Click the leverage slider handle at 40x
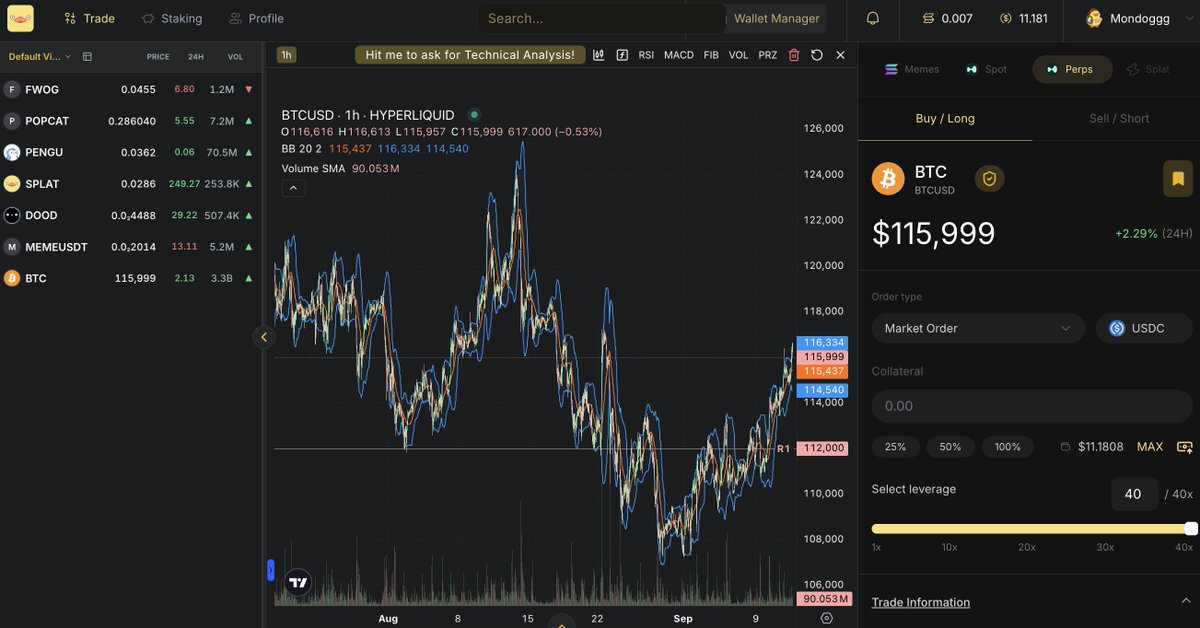 pyautogui.click(x=1190, y=528)
